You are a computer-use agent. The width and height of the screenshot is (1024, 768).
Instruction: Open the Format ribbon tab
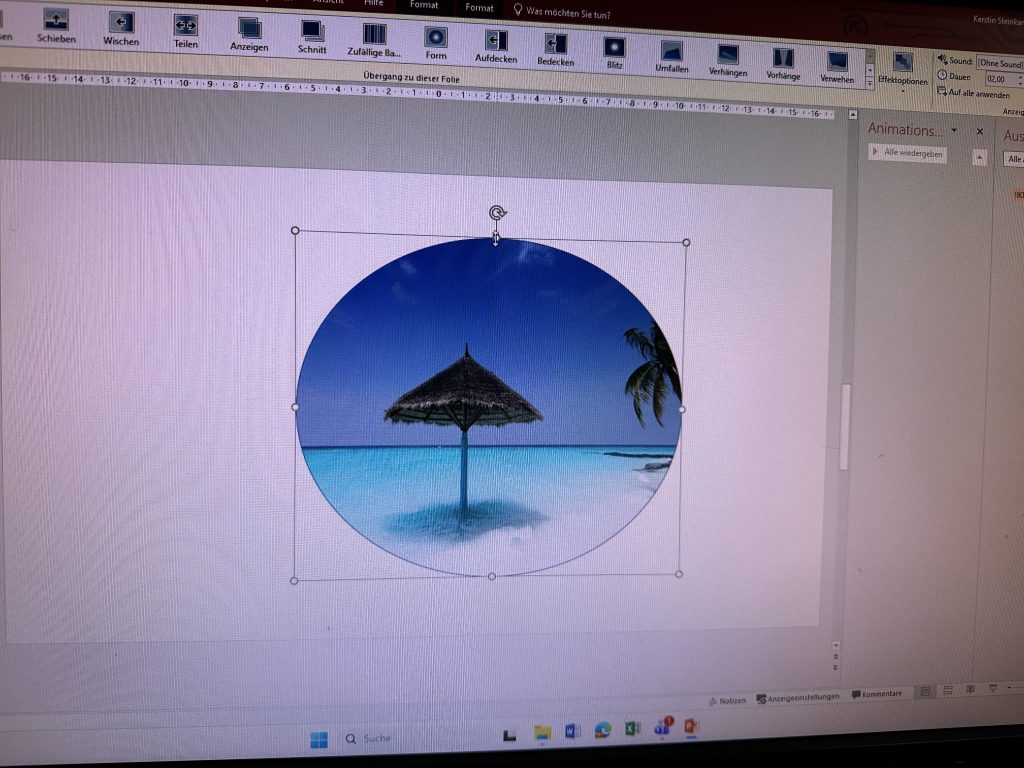(424, 6)
